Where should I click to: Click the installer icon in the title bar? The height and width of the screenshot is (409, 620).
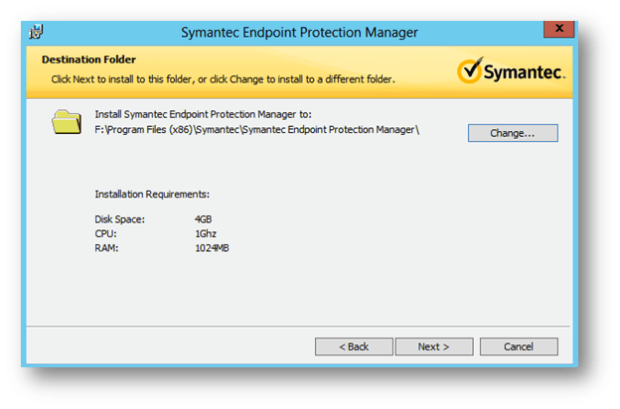(x=37, y=31)
